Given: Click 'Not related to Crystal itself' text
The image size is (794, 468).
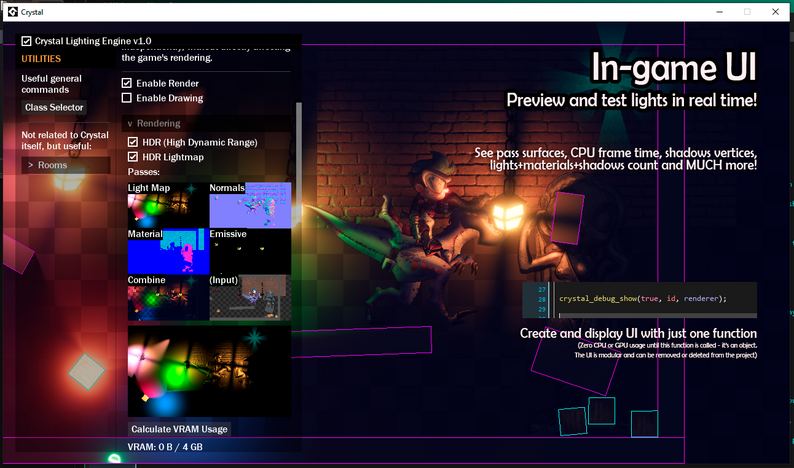Looking at the screenshot, I should click(x=65, y=140).
